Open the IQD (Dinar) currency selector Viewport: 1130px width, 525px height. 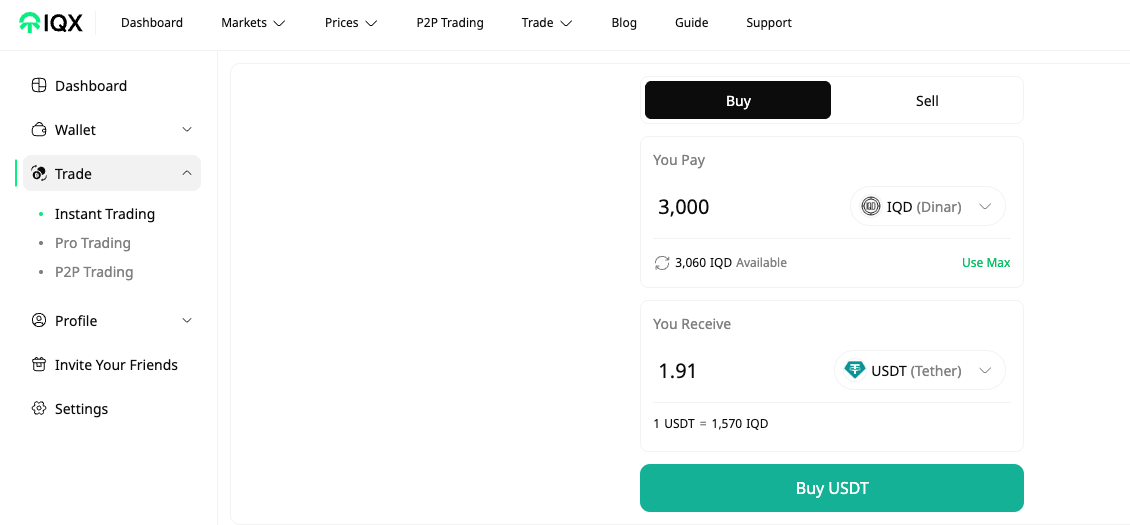click(x=927, y=206)
